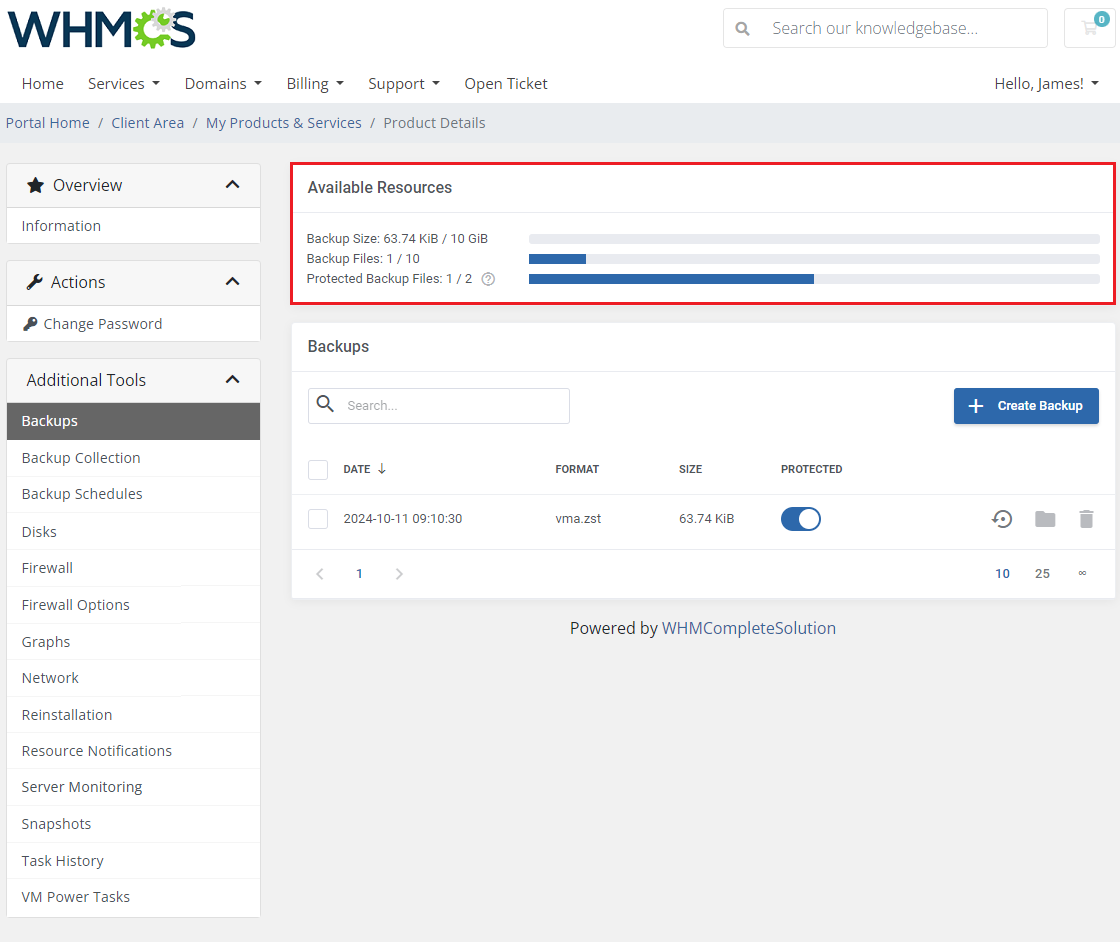1120x942 pixels.
Task: Open Backup Collection in the sidebar
Action: [134, 459]
